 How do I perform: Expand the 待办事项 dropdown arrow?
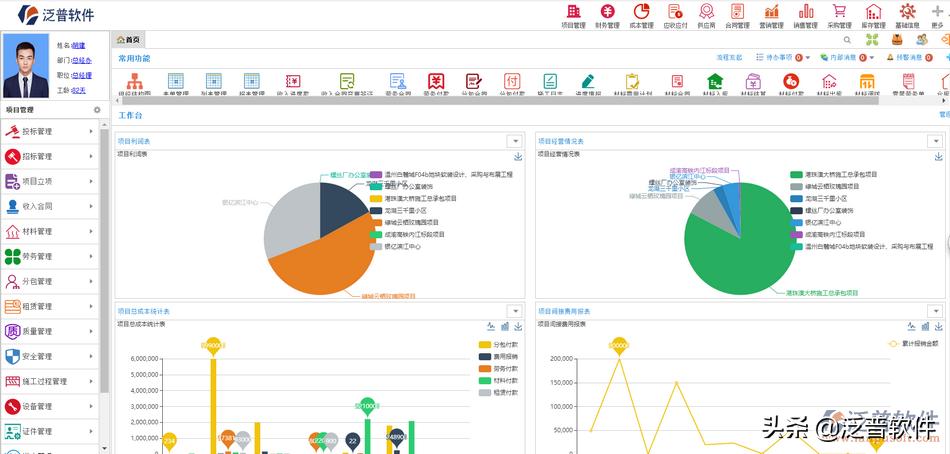807,58
